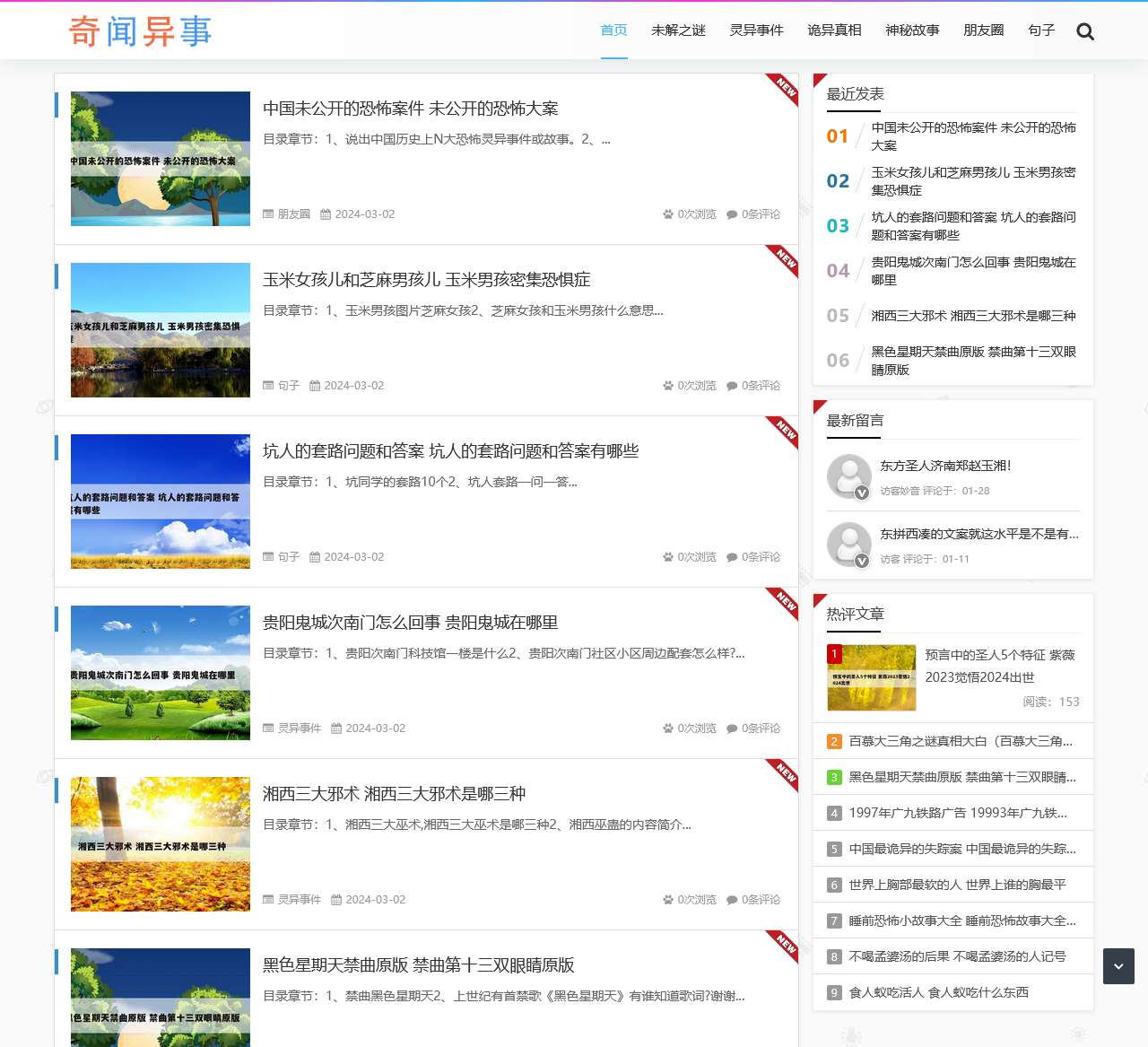This screenshot has width=1148, height=1047.
Task: Click the scroll-down arrow button
Action: 1118,966
